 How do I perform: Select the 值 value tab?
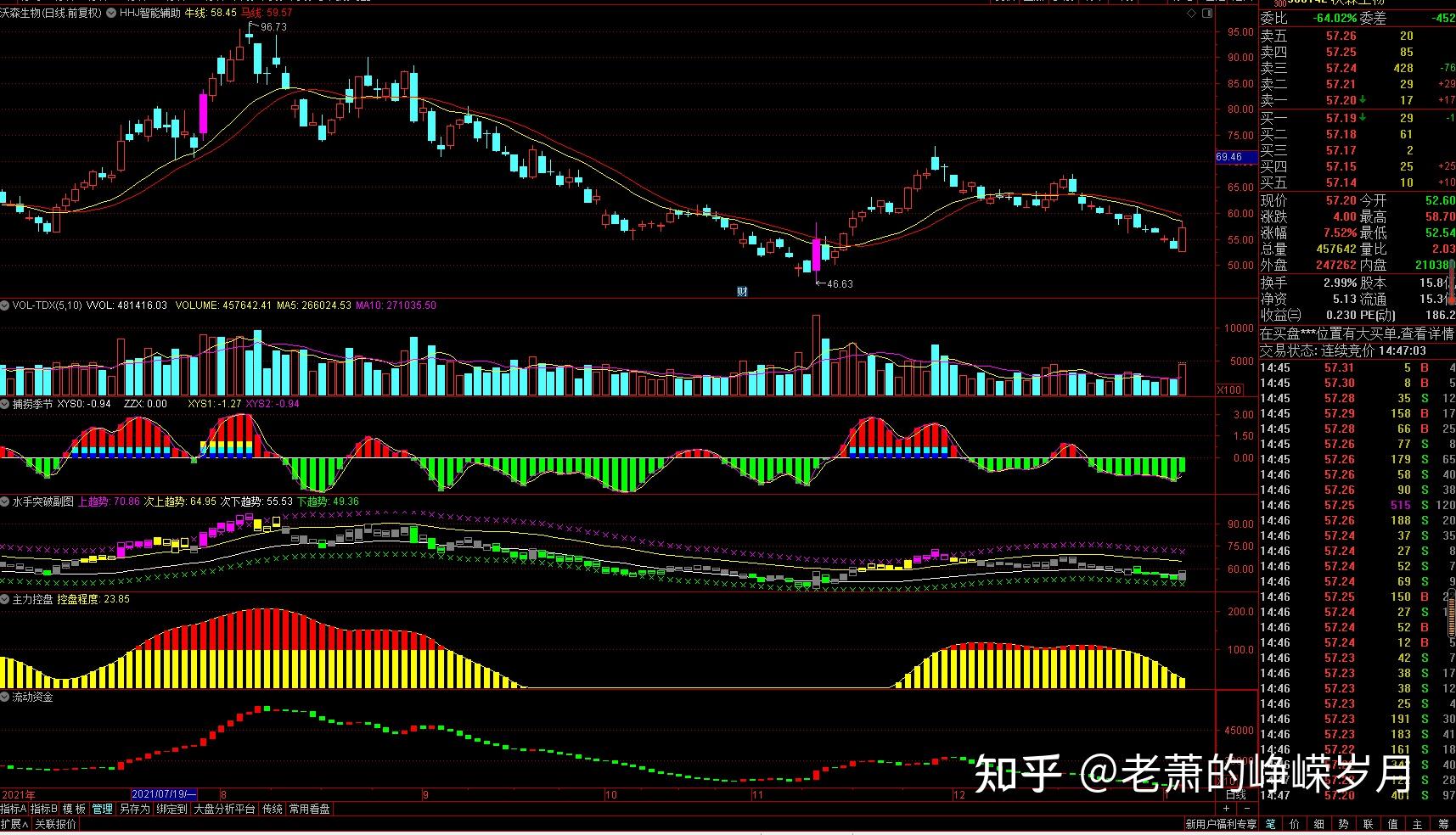pos(1393,824)
